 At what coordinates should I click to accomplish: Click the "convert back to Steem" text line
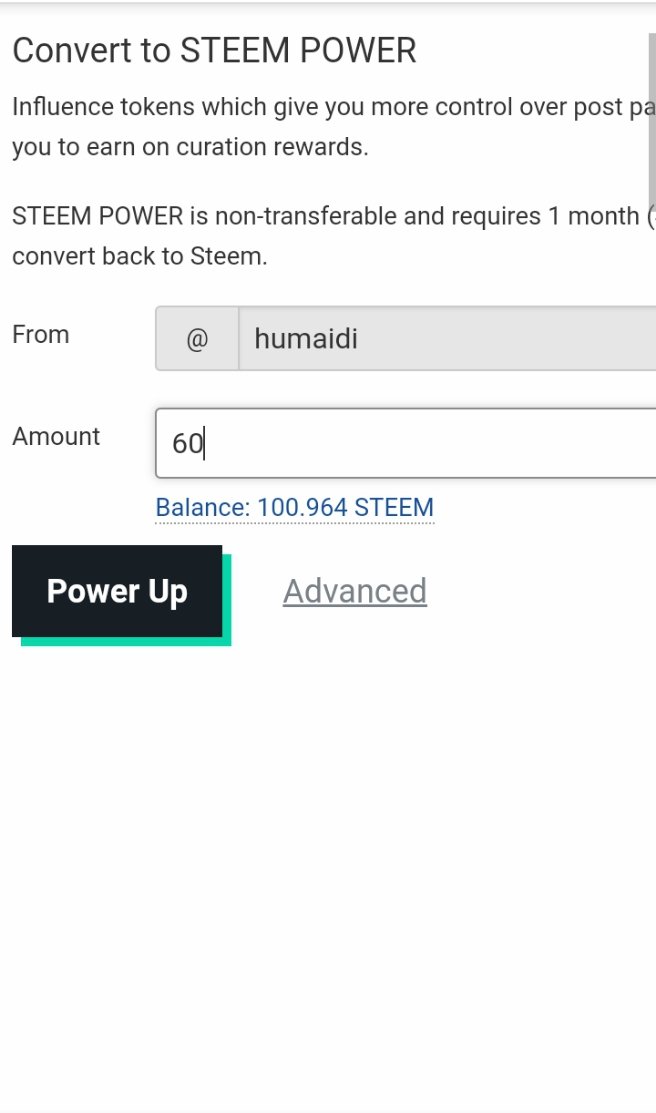140,256
